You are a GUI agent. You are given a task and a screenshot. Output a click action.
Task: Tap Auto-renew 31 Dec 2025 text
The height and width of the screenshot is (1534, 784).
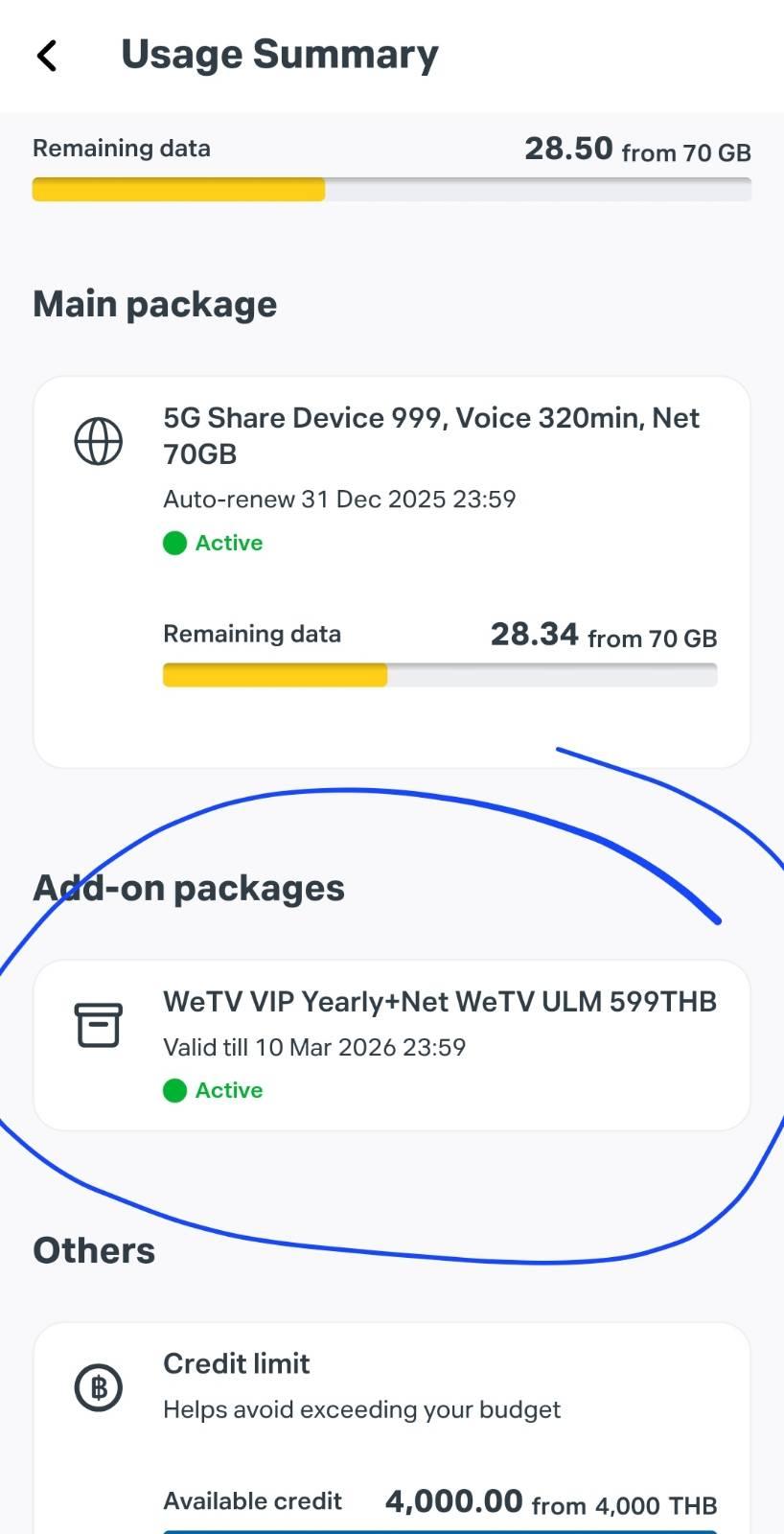[x=339, y=500]
